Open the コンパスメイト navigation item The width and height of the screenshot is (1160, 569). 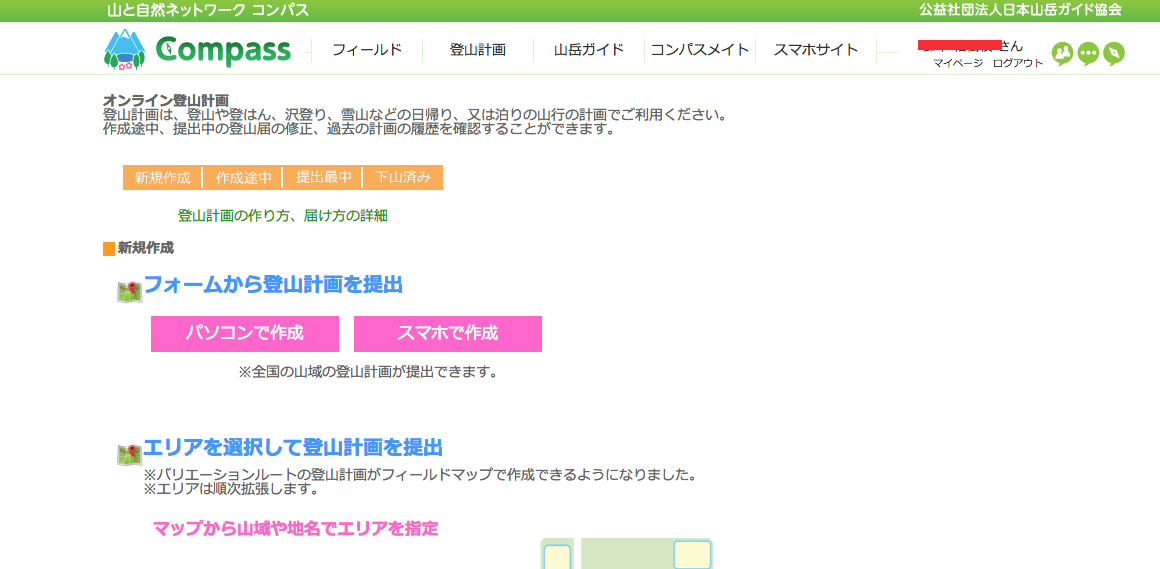coord(700,50)
